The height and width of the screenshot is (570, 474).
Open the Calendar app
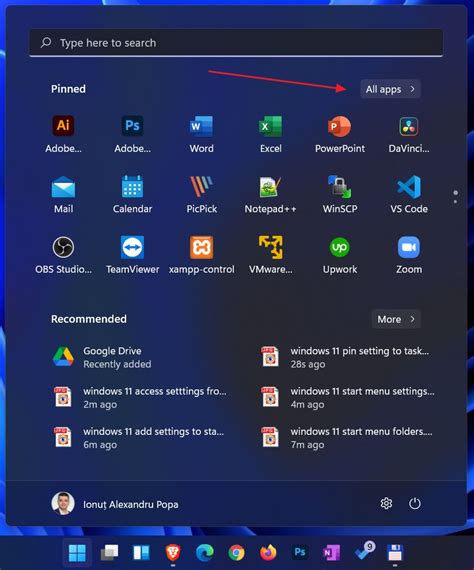pyautogui.click(x=132, y=194)
